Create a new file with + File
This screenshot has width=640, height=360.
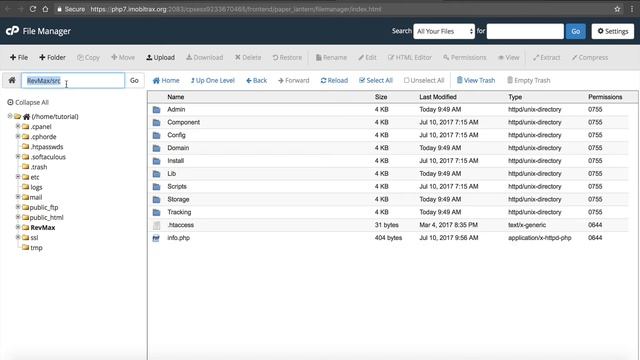coord(19,58)
